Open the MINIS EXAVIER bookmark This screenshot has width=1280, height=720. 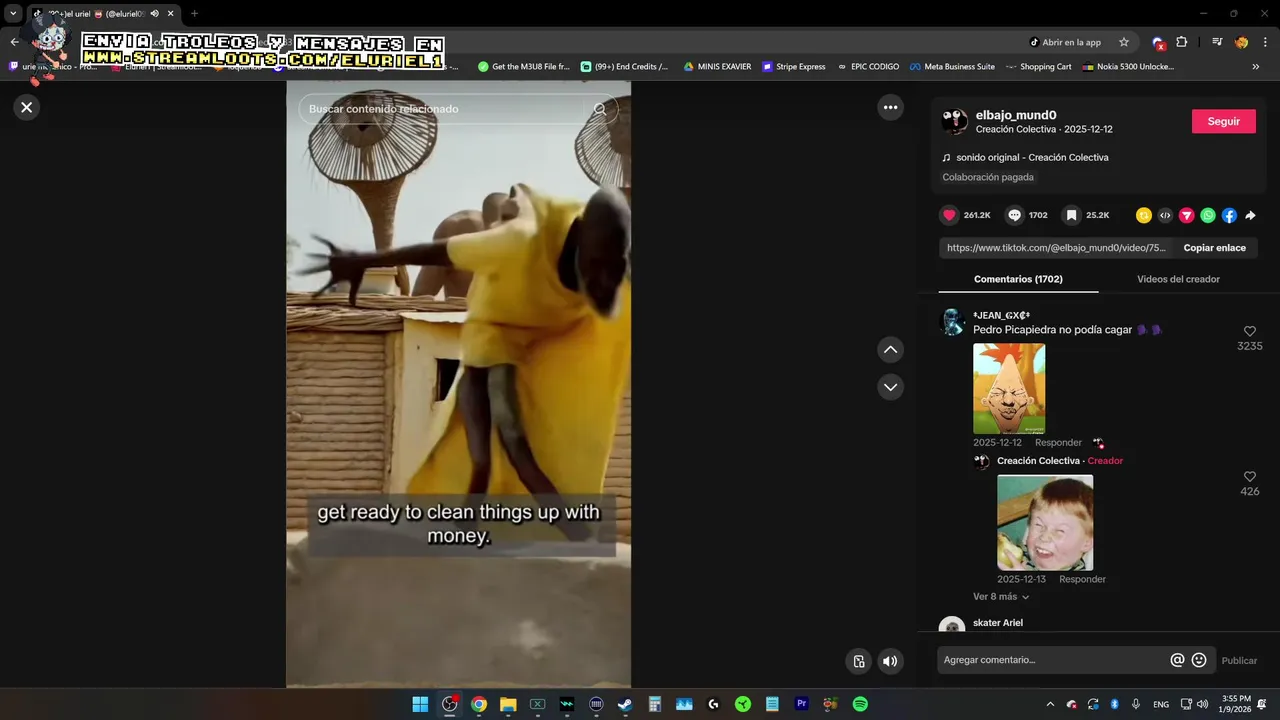(x=717, y=67)
